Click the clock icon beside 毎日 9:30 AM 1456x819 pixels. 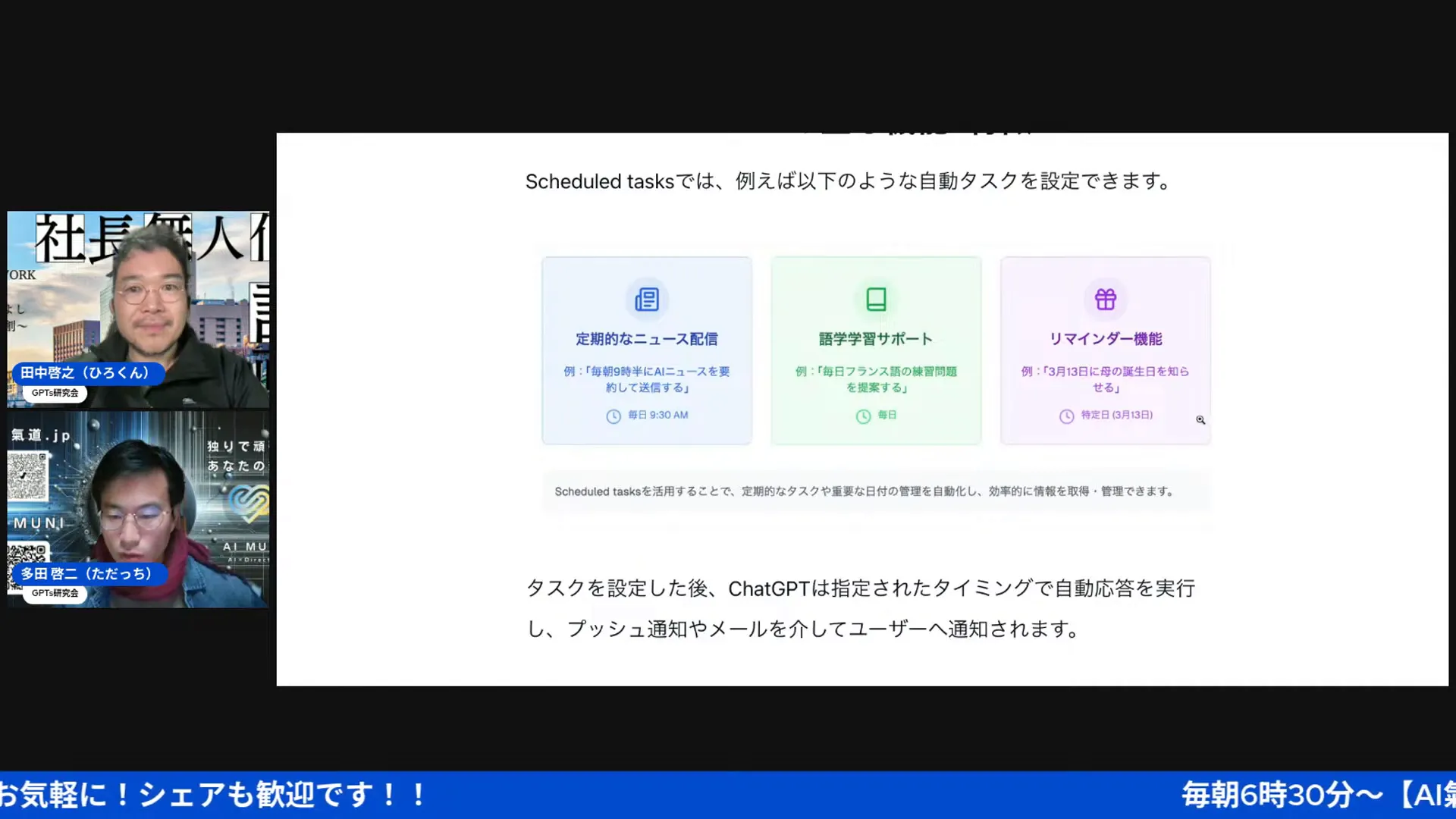613,416
